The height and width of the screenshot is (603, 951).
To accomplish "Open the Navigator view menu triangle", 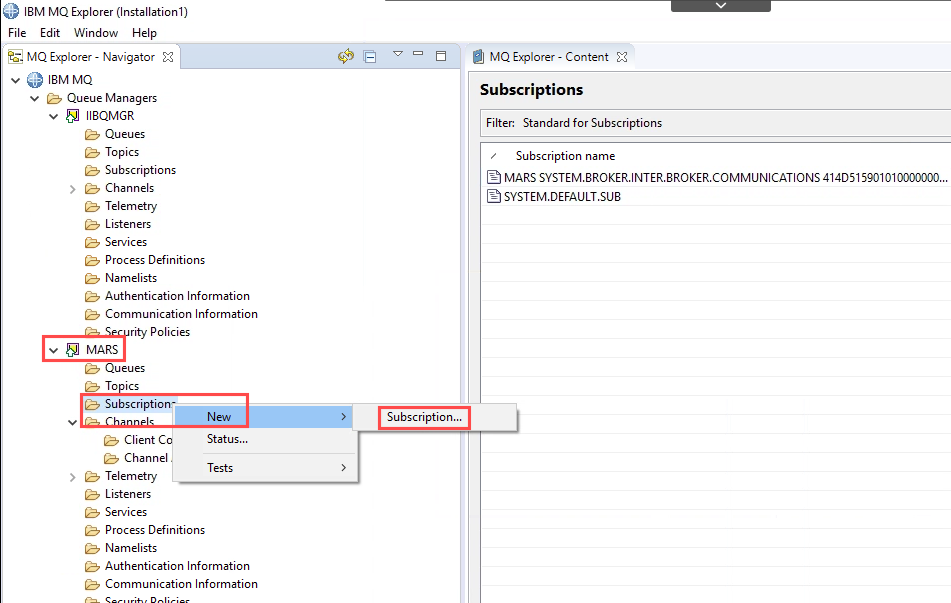I will coord(398,54).
